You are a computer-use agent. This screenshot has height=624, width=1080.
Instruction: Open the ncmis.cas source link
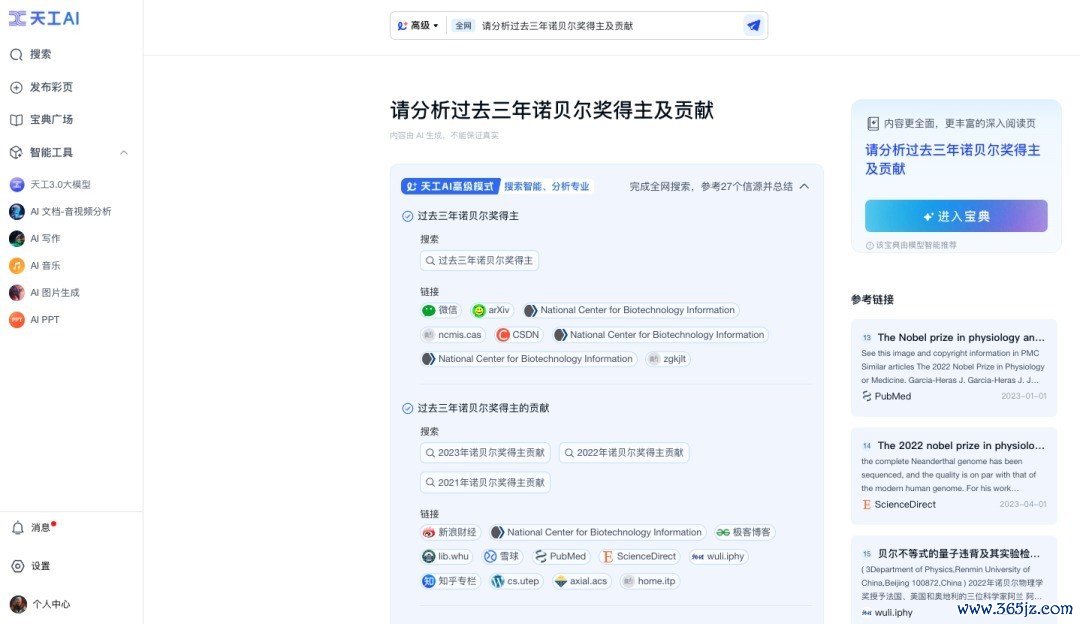[453, 335]
